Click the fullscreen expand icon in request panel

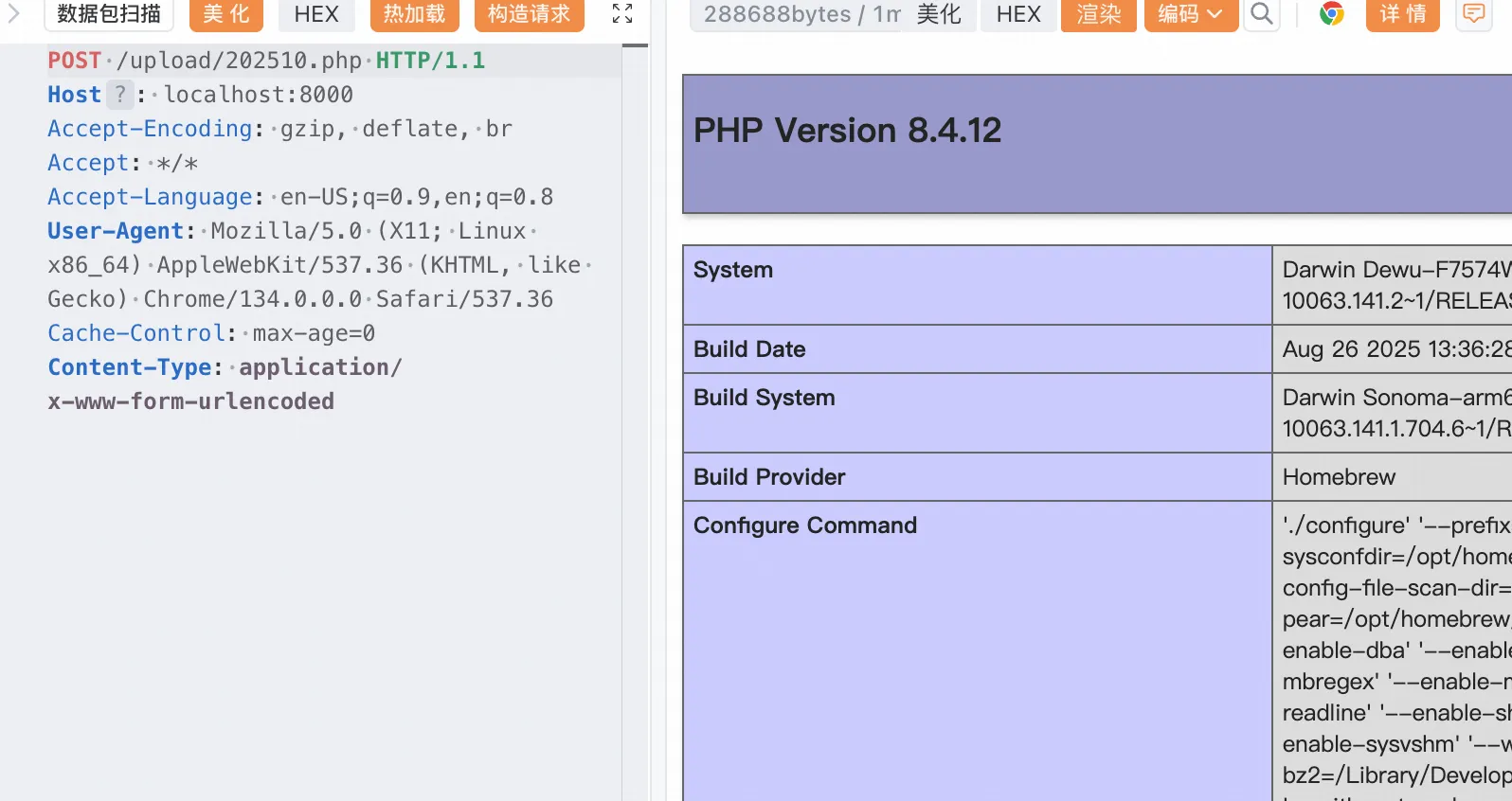click(621, 13)
